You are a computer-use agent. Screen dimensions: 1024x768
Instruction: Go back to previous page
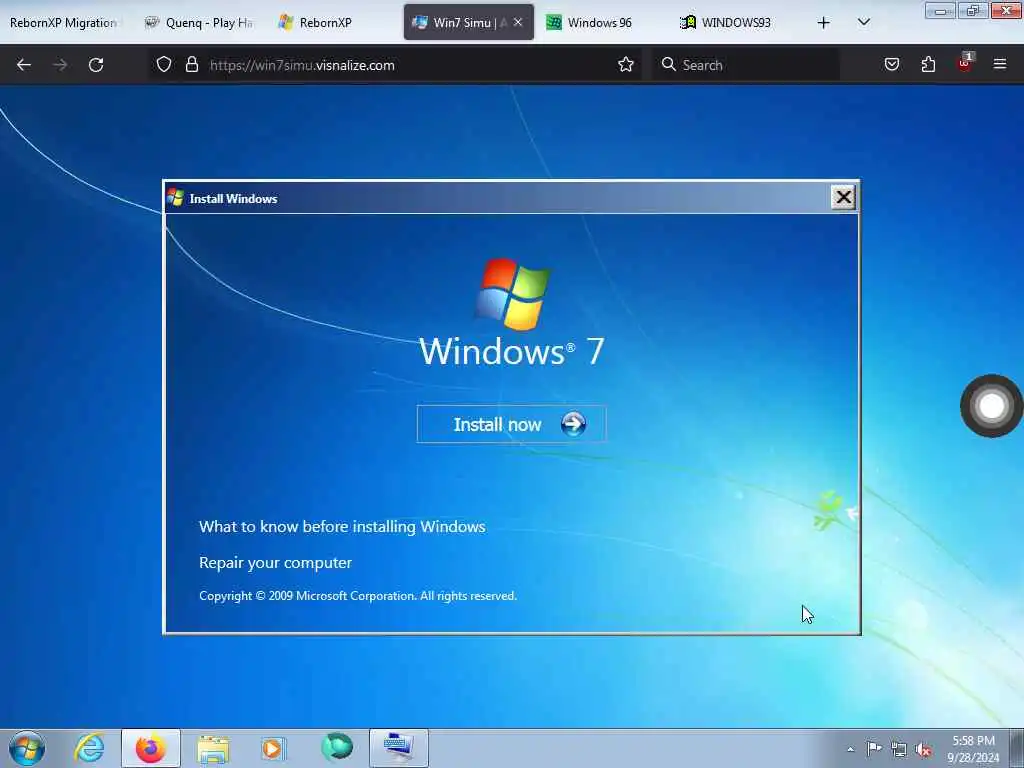[24, 65]
